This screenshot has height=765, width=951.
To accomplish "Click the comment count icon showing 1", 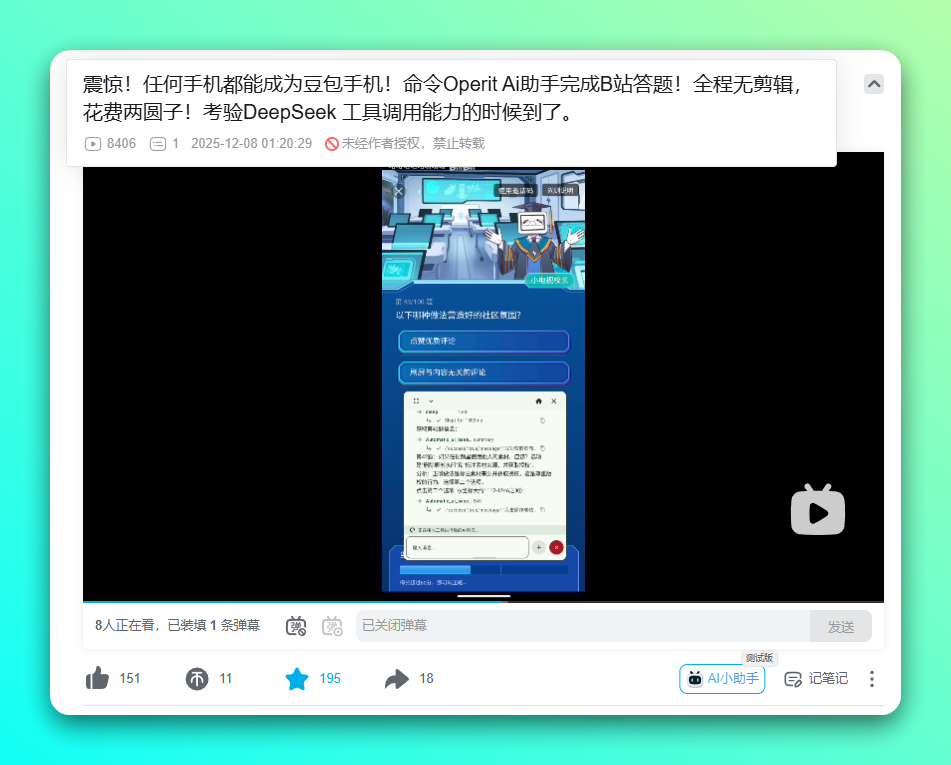I will tap(157, 143).
